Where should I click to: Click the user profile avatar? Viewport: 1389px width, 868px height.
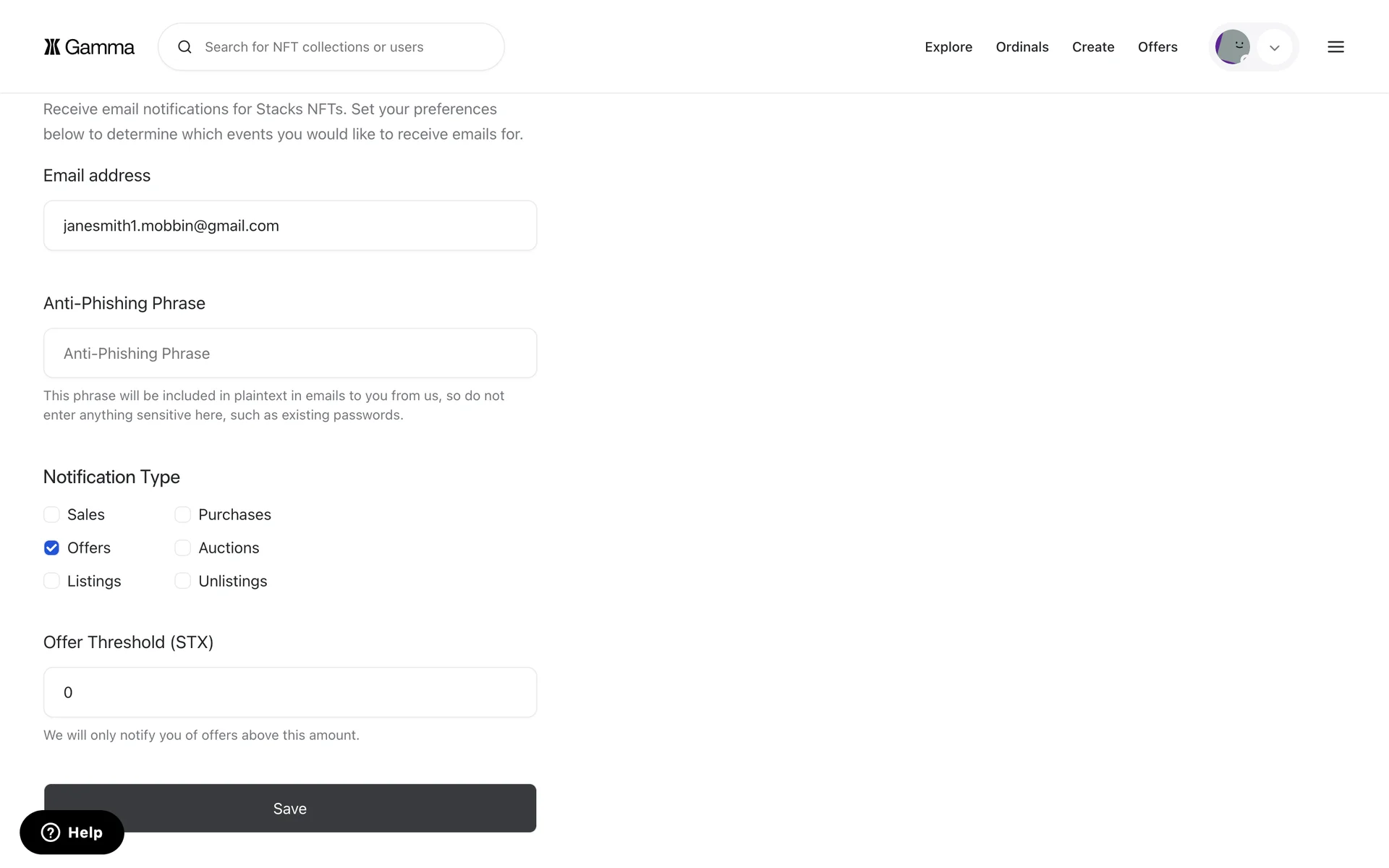[x=1232, y=47]
